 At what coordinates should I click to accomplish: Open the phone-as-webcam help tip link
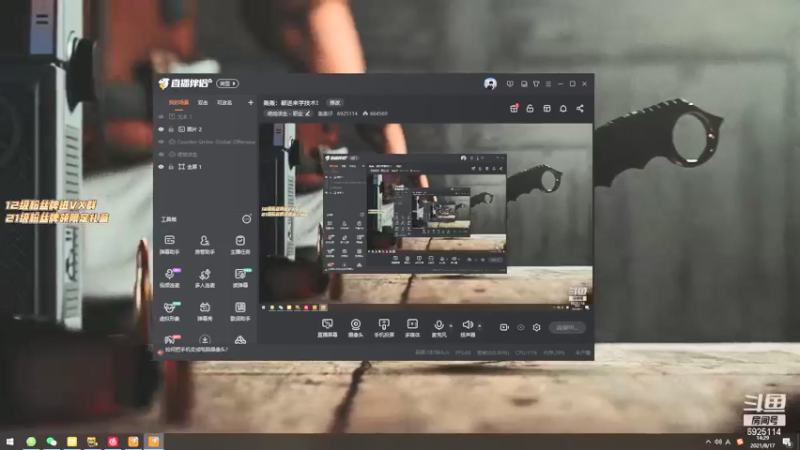[x=196, y=350]
